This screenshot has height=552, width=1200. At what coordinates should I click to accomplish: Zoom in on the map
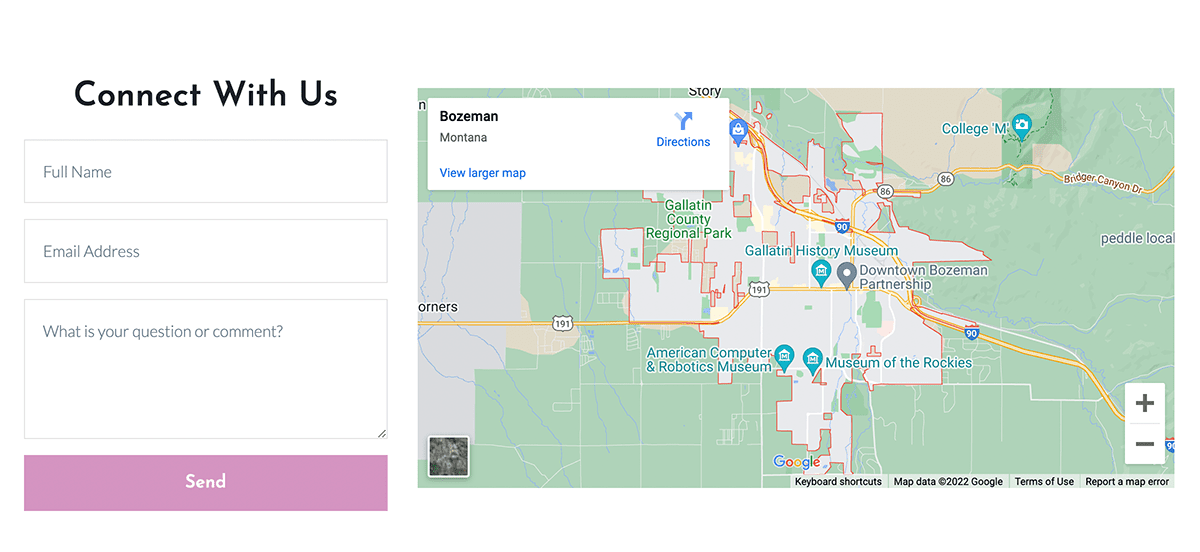tap(1145, 404)
